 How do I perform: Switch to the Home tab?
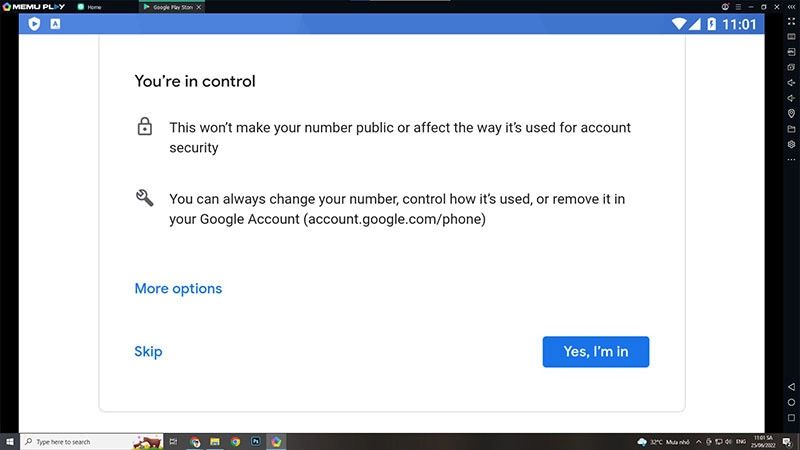pos(94,7)
